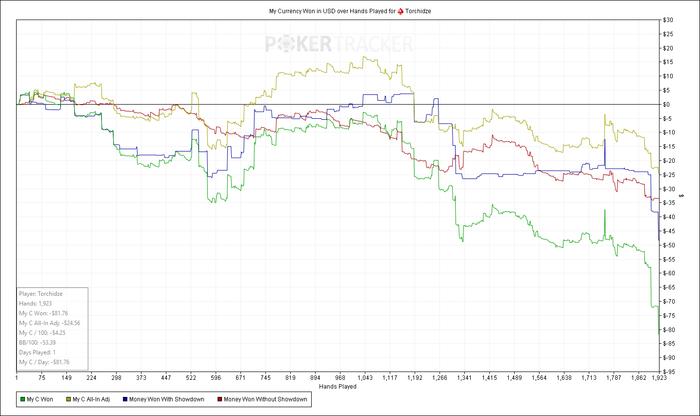700x416 pixels.
Task: Click the 1,043 x-axis tick label
Action: (x=365, y=378)
